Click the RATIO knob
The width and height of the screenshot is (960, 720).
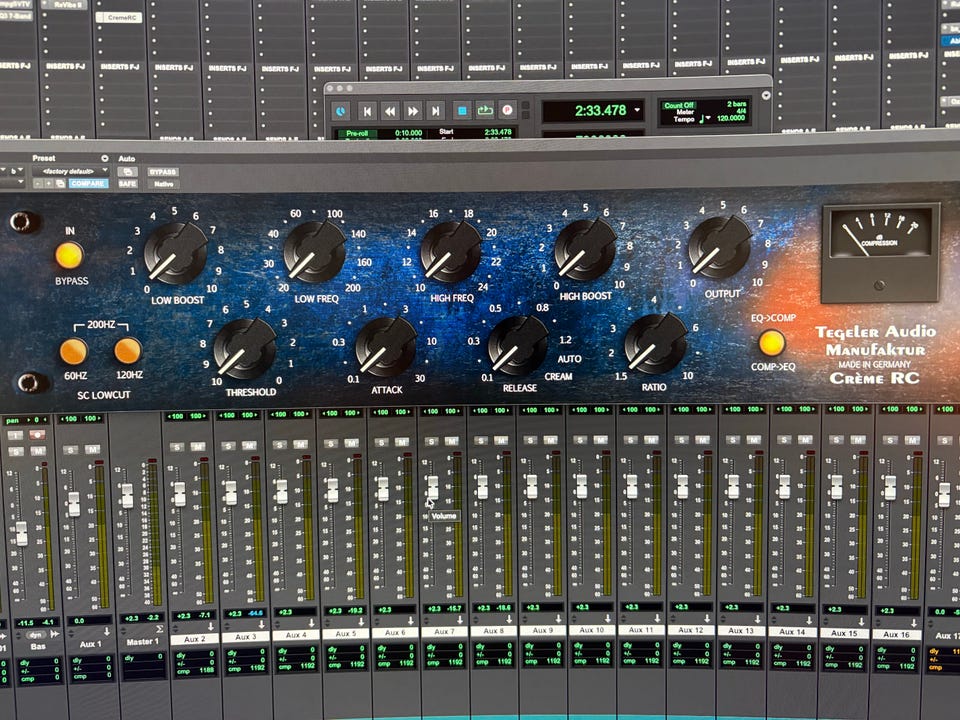tap(656, 343)
